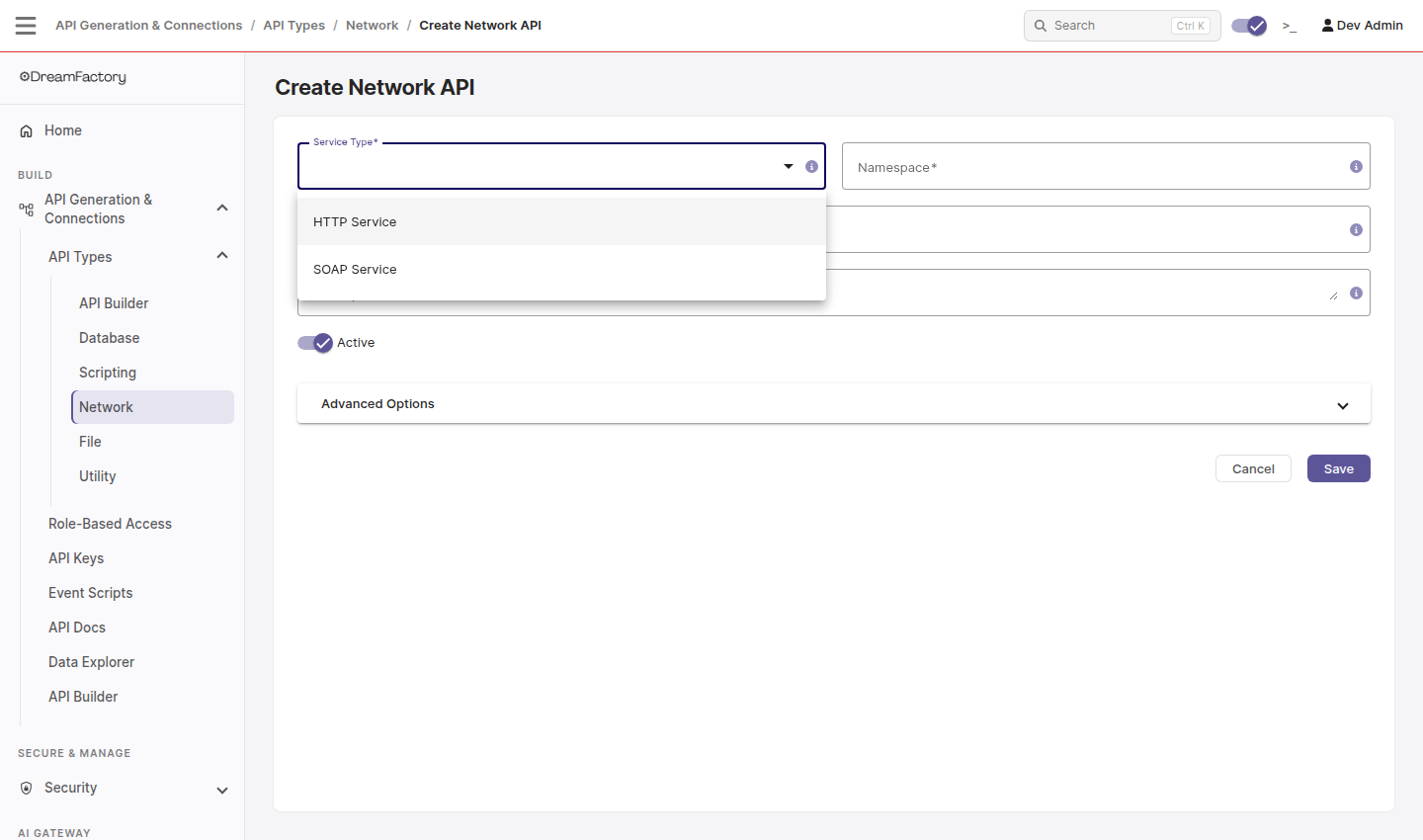Collapse API Generation & Connections section
1423x840 pixels.
222,208
